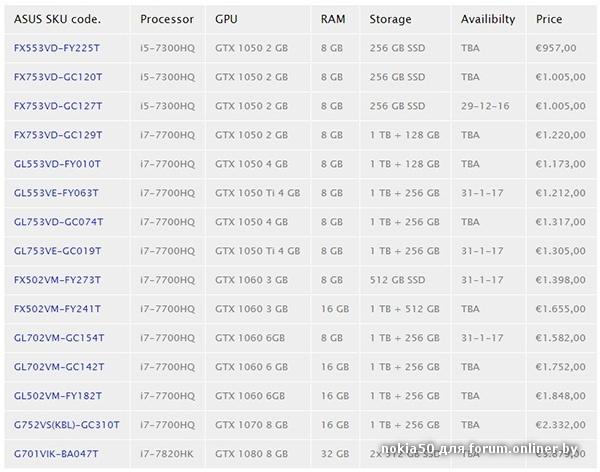Click the Price column header
This screenshot has height=472, width=600.
tap(549, 19)
